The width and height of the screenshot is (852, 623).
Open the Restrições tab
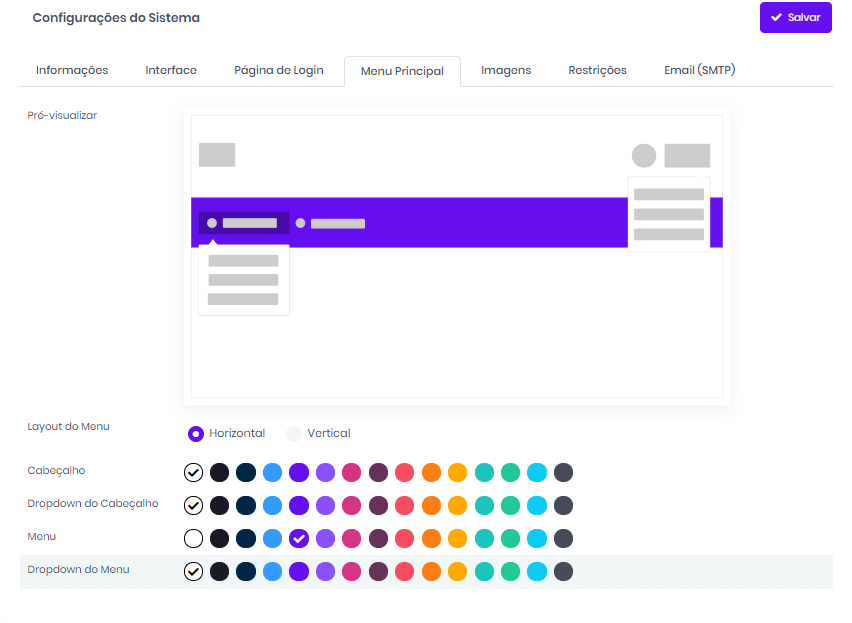(597, 70)
